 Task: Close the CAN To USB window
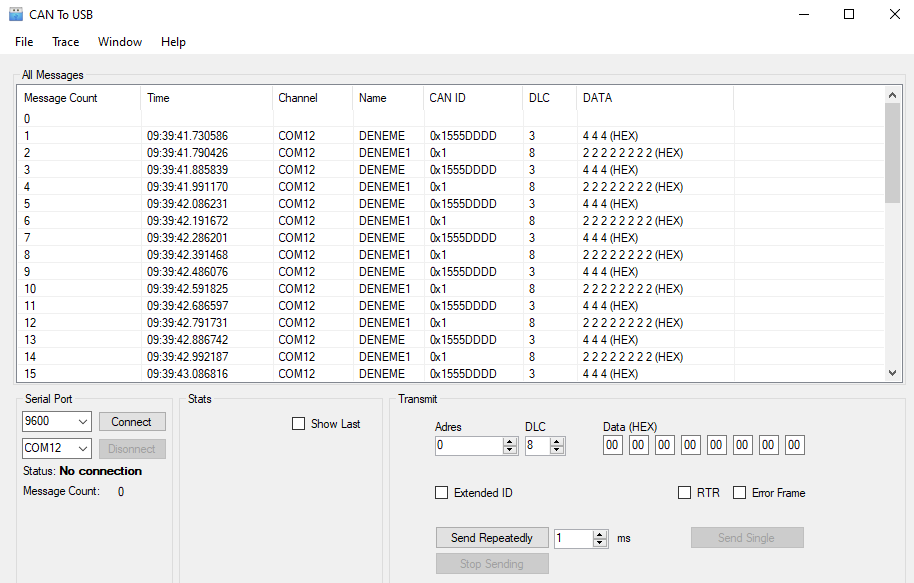pos(895,15)
